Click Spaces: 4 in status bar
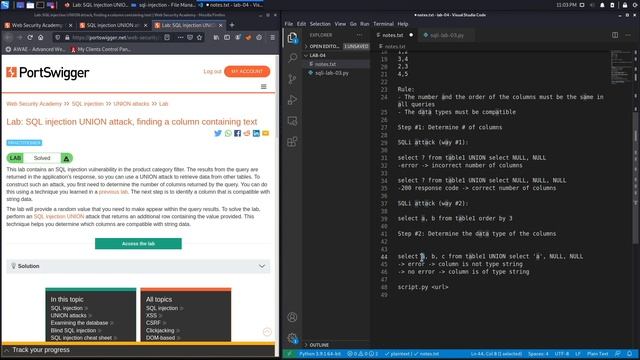 pyautogui.click(x=538, y=354)
